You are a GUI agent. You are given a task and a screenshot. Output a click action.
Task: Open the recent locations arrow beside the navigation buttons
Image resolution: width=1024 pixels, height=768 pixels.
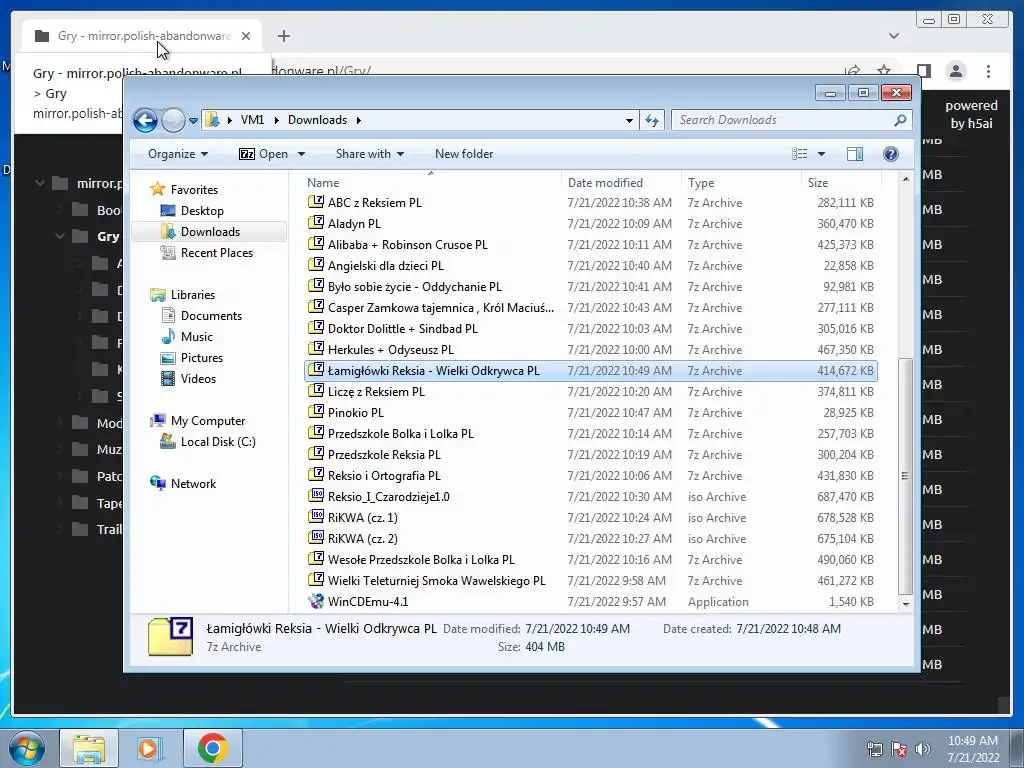pyautogui.click(x=193, y=121)
